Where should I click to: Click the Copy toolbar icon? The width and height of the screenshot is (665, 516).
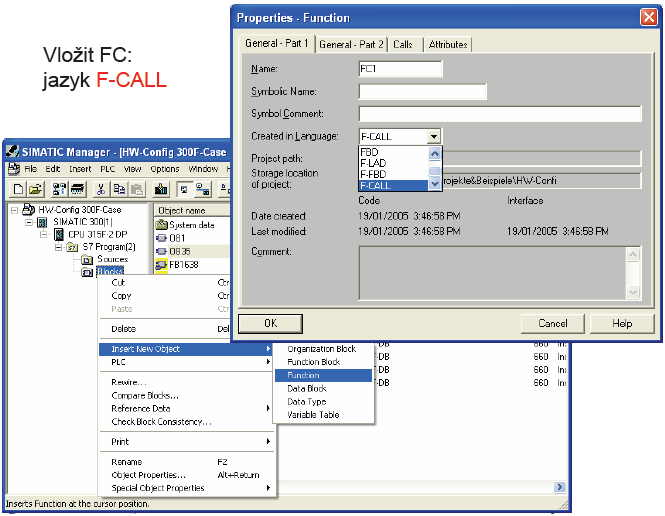coord(119,189)
